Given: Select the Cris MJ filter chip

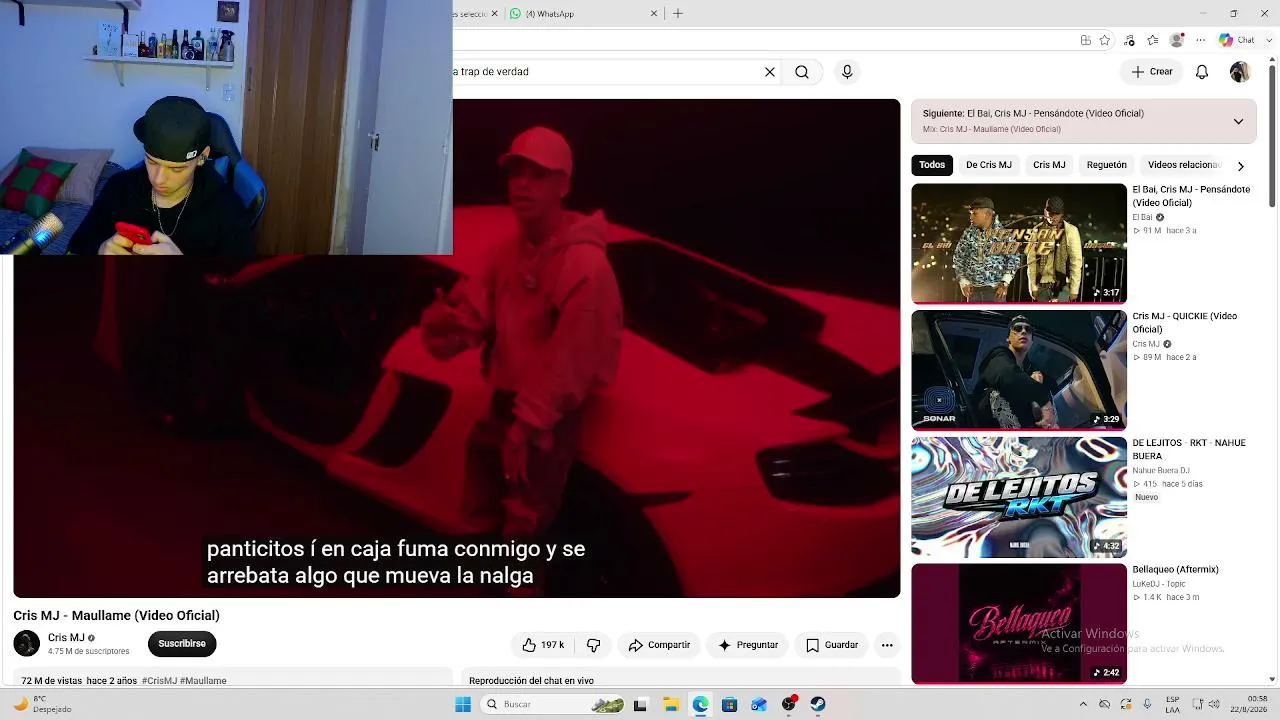Looking at the screenshot, I should [1049, 165].
